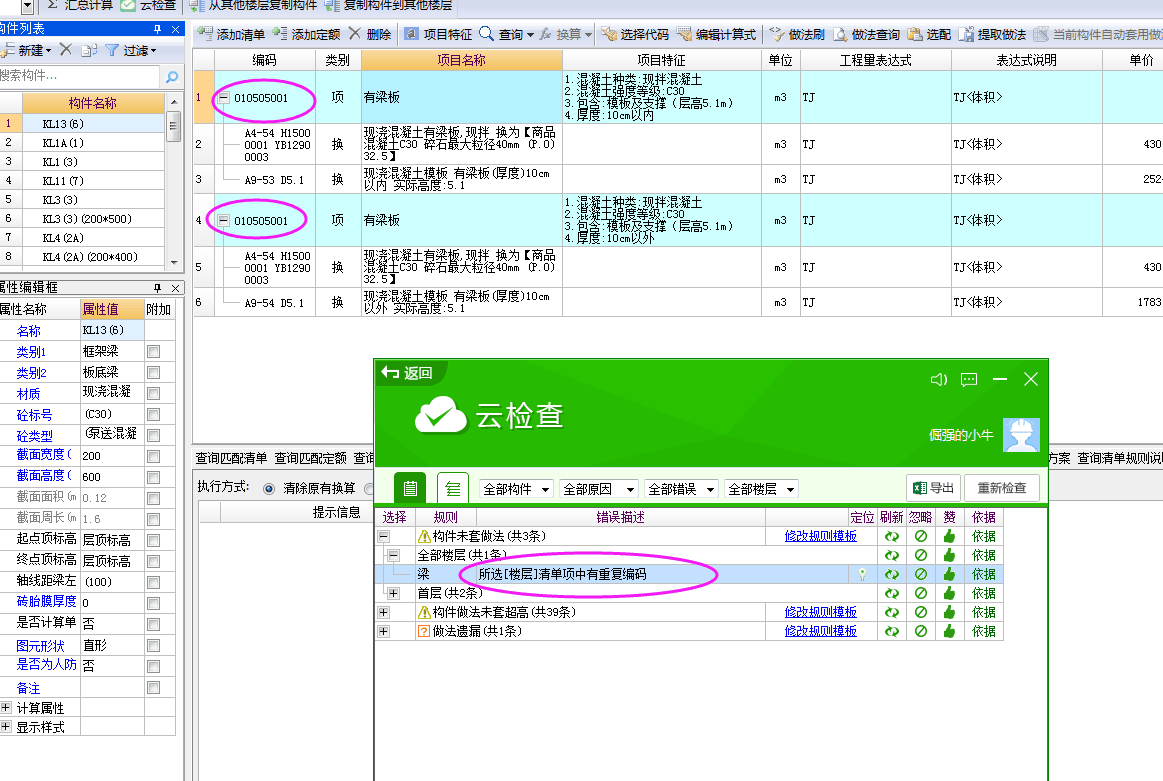Screen dimensions: 1163x781
Task: Switch to the grouped view icon in 云检查
Action: [452, 488]
